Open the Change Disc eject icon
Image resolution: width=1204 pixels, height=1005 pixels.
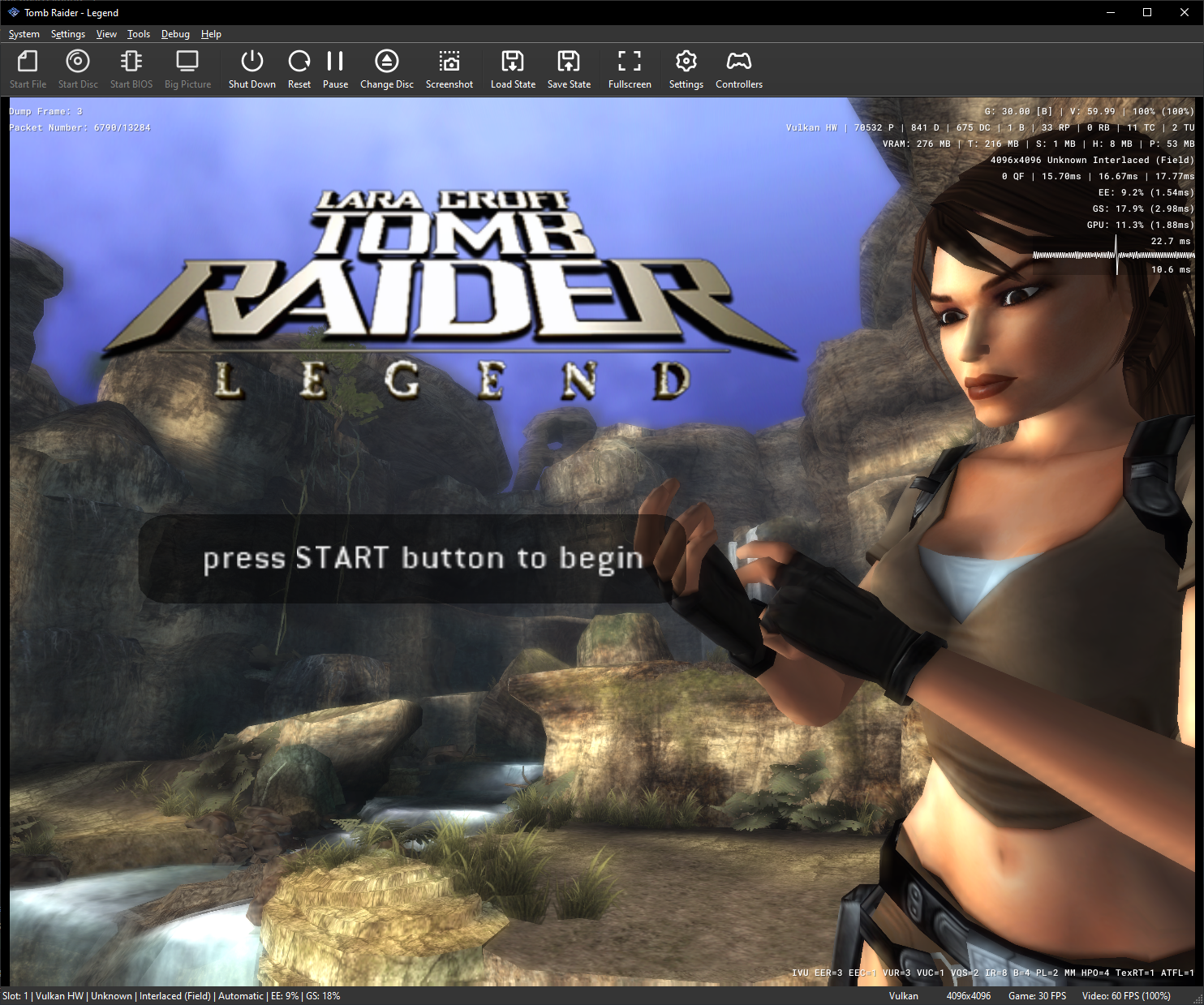tap(387, 62)
